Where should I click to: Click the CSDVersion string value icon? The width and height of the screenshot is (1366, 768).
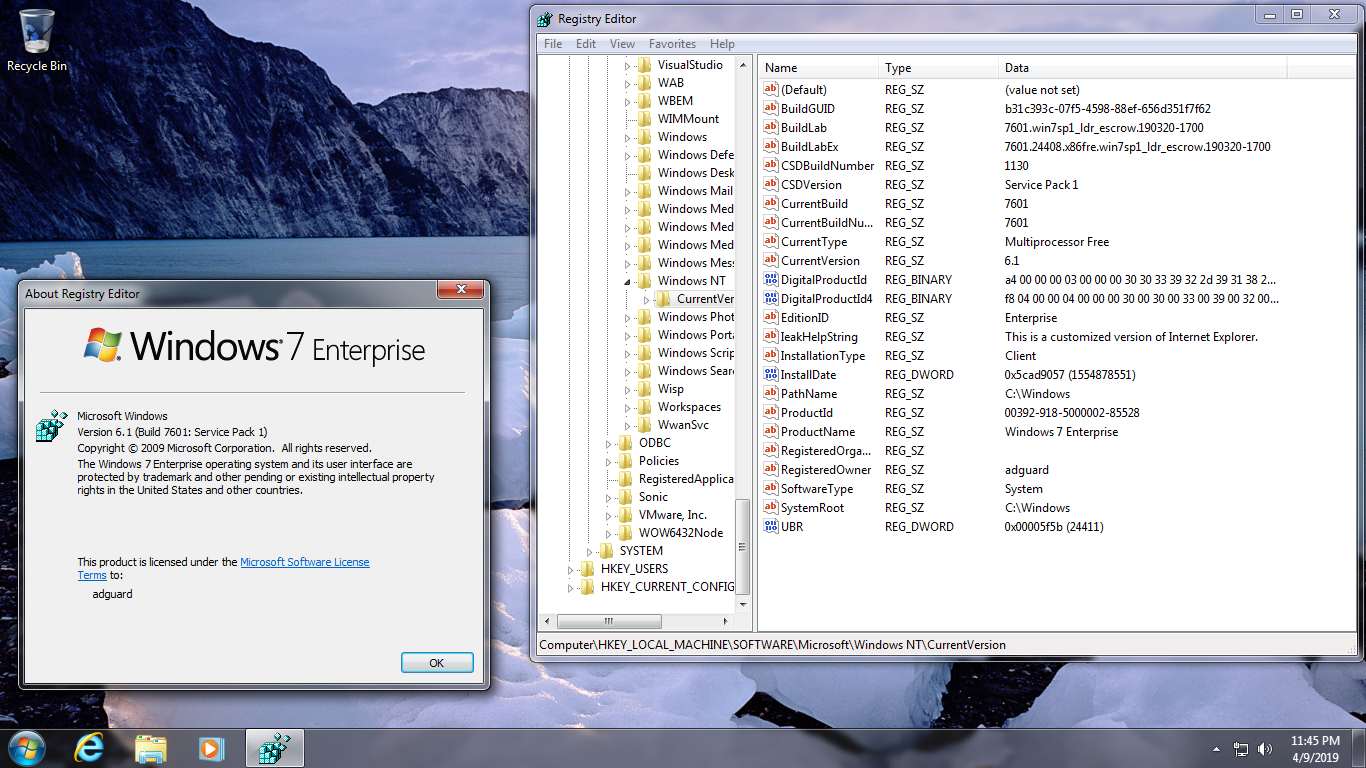[x=770, y=184]
